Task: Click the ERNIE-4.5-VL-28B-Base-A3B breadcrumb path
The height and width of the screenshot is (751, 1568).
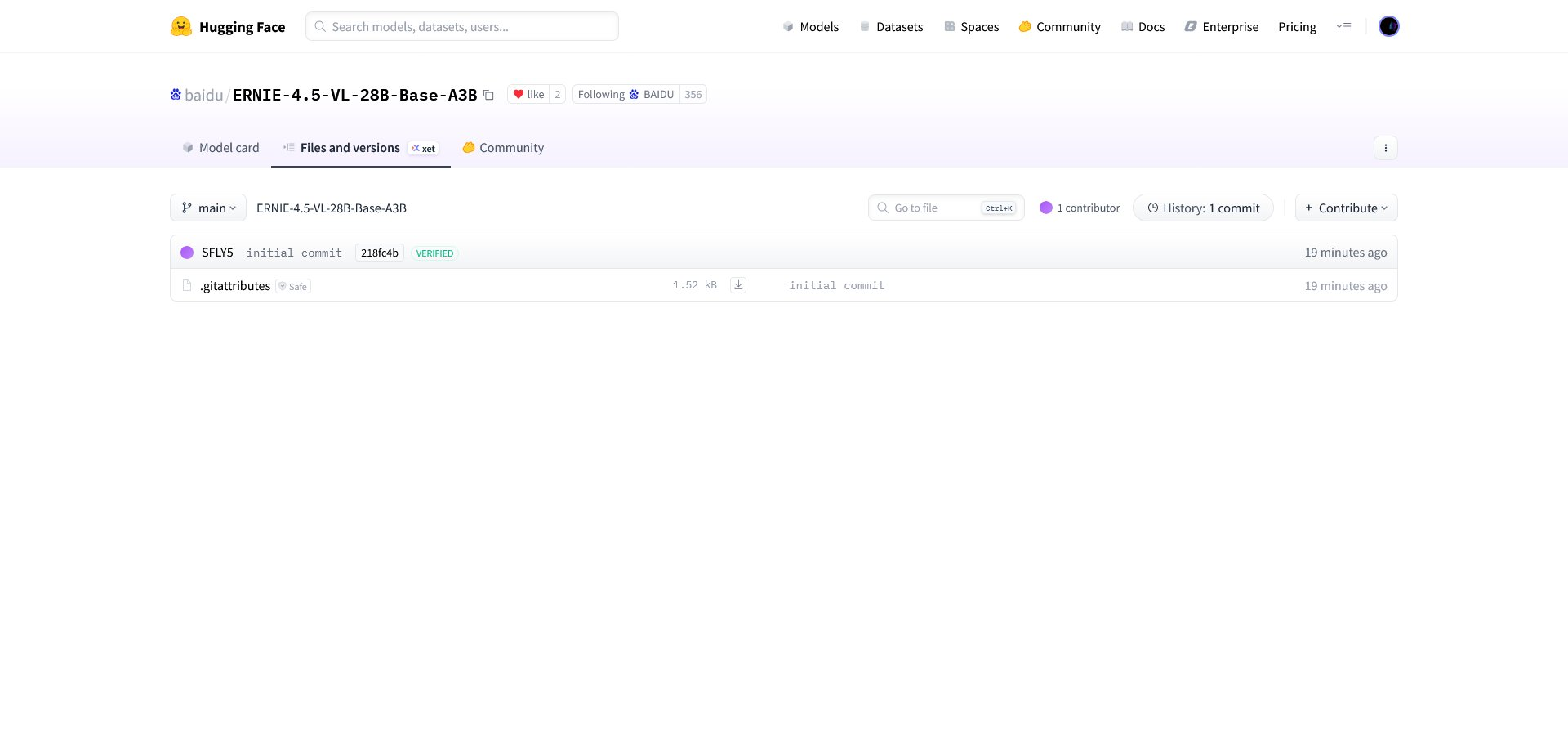Action: [332, 208]
